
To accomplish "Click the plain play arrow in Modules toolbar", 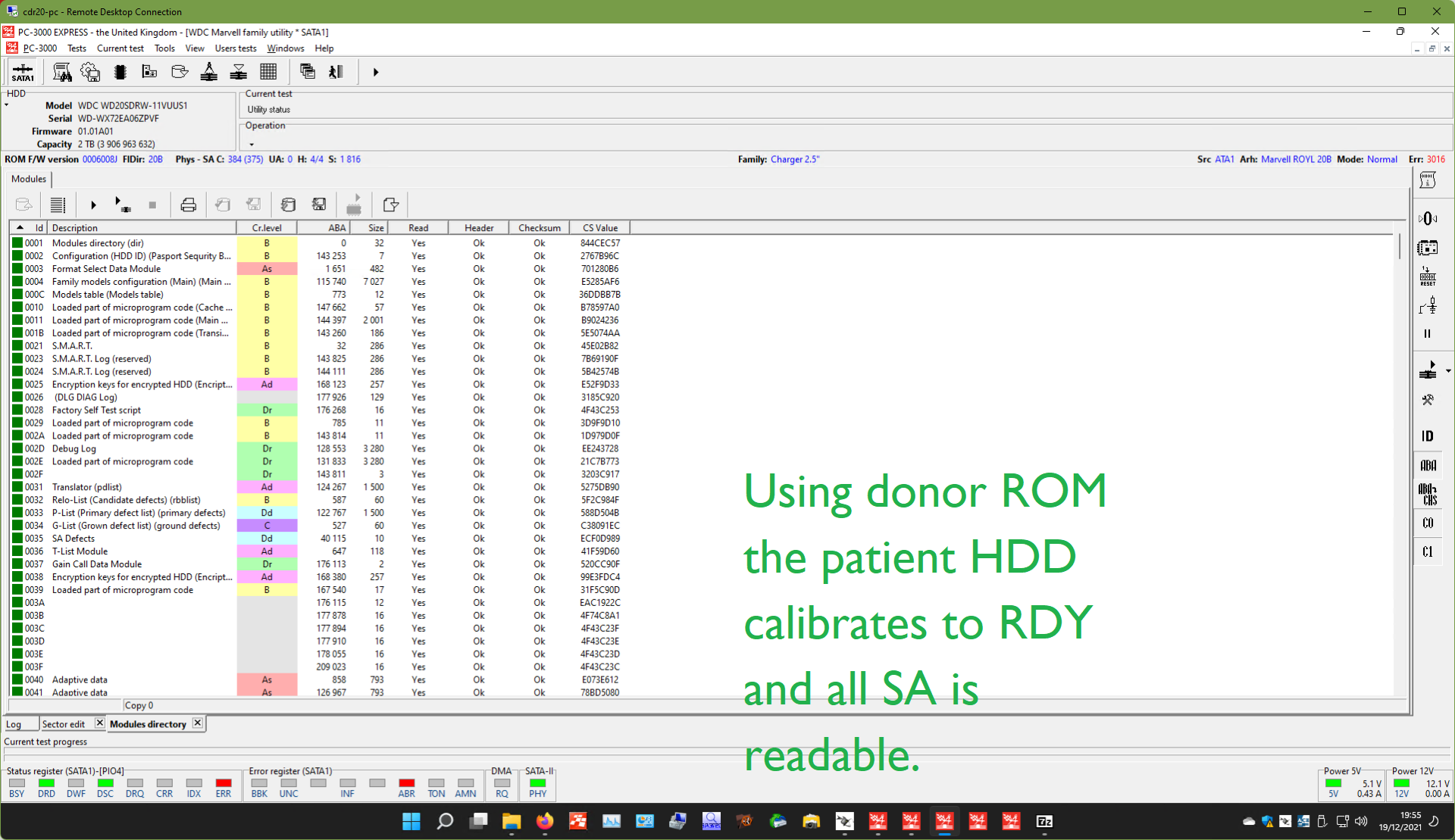I will [x=93, y=205].
